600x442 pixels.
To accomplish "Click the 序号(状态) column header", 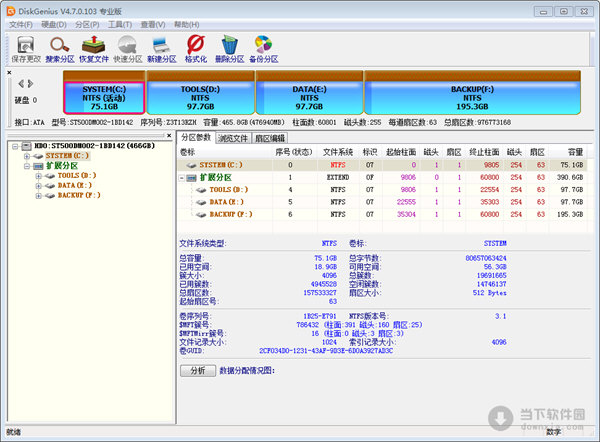I will 294,152.
